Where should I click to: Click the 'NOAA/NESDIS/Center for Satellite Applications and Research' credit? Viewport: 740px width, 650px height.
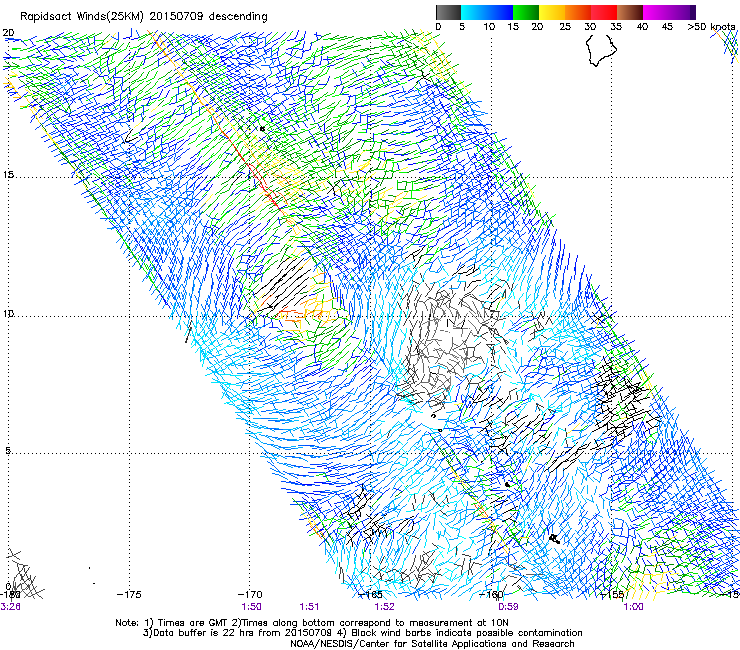pyautogui.click(x=432, y=644)
